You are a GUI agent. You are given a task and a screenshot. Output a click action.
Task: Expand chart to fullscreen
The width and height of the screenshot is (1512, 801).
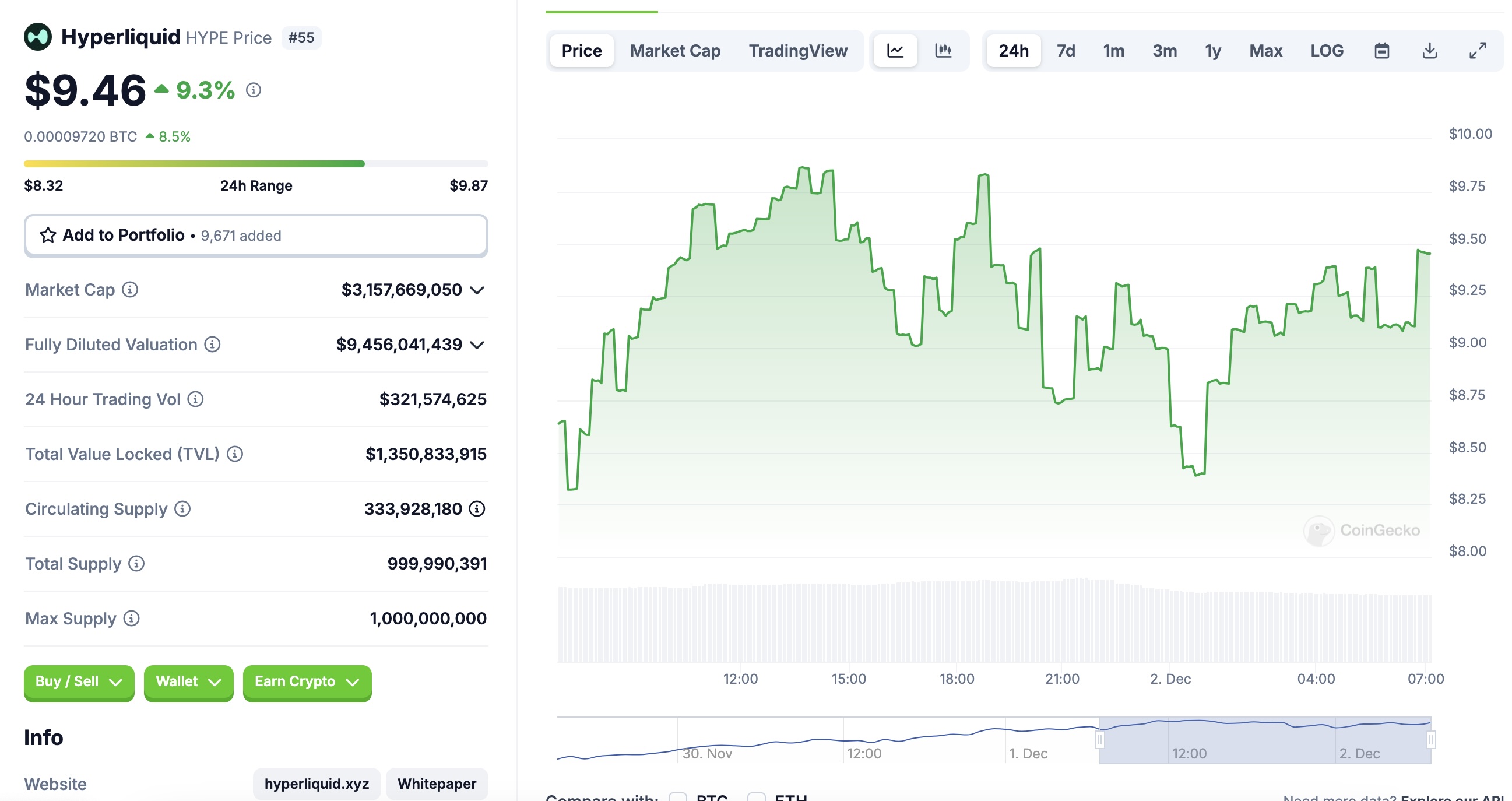pos(1478,51)
